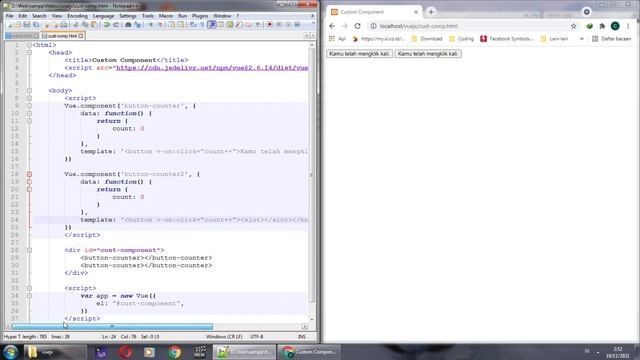The width and height of the screenshot is (640, 360).
Task: Click the Zoom In toolbar icon
Action: tap(150, 25)
